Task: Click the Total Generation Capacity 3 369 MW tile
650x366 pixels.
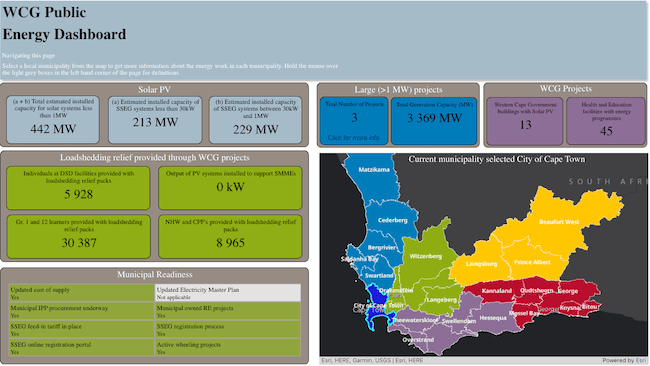Action: pos(434,121)
